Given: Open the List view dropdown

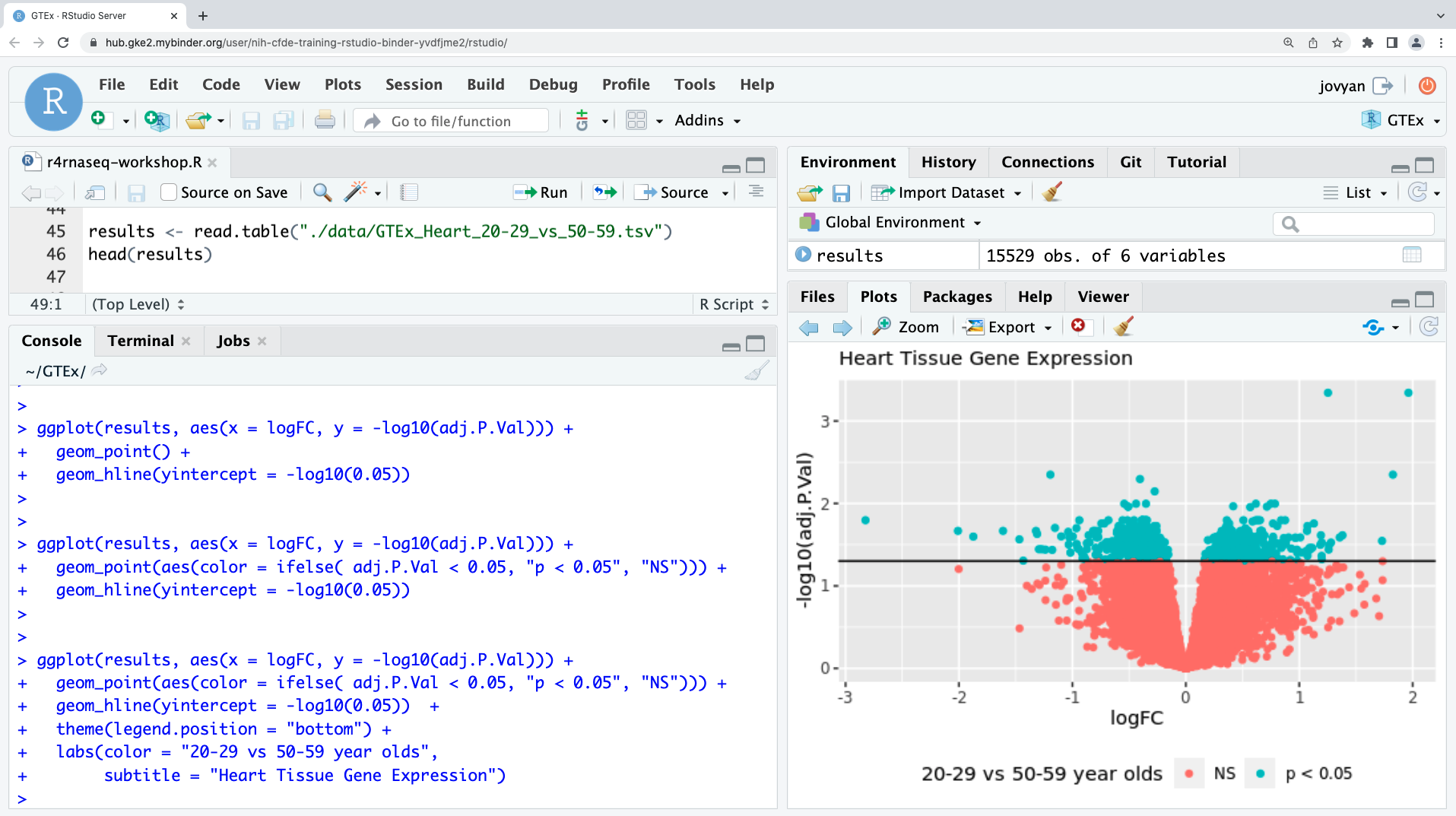Looking at the screenshot, I should (1355, 193).
